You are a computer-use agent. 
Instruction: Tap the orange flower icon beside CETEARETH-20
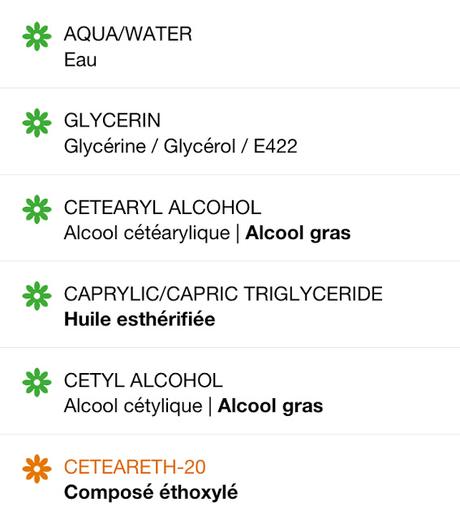click(37, 469)
